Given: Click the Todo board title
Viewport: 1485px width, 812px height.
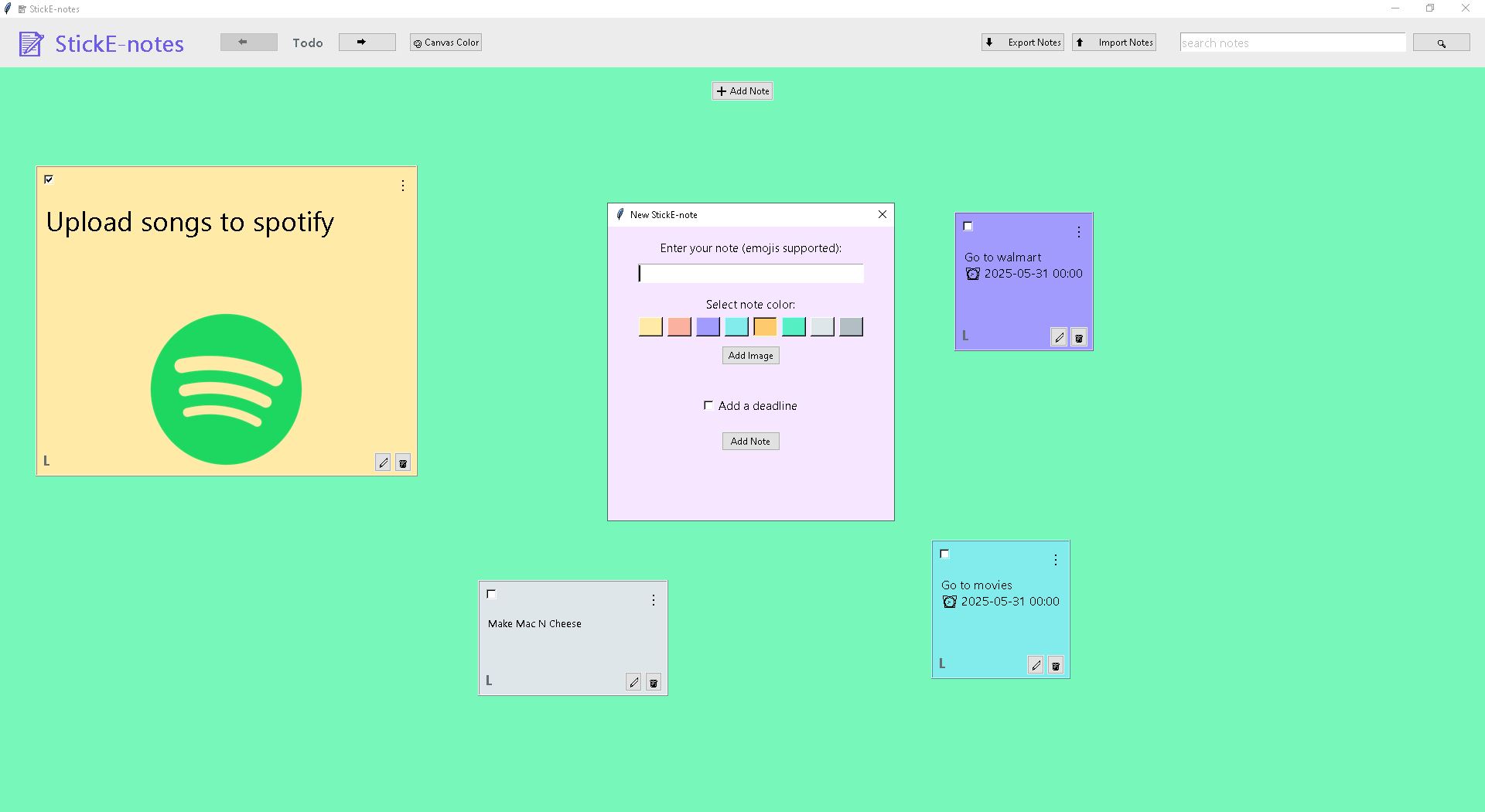Looking at the screenshot, I should tap(308, 43).
